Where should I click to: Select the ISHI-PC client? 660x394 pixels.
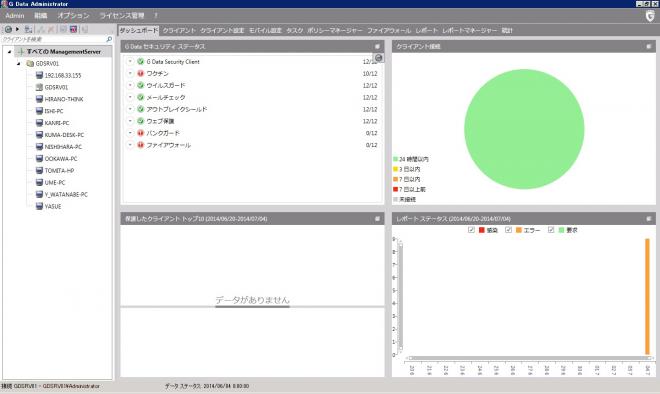click(x=54, y=111)
